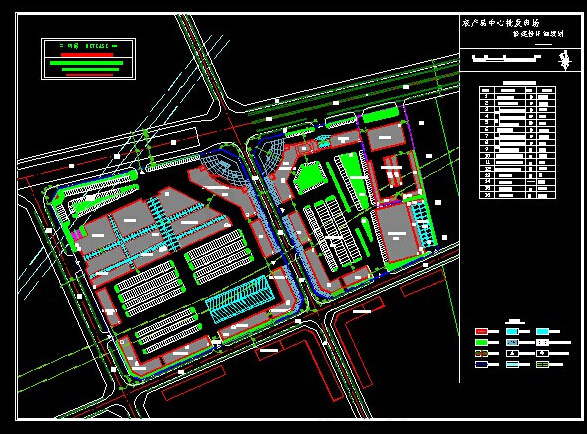The image size is (587, 434).
Task: Click the speckled gray-blue legend swatch
Action: (x=512, y=342)
